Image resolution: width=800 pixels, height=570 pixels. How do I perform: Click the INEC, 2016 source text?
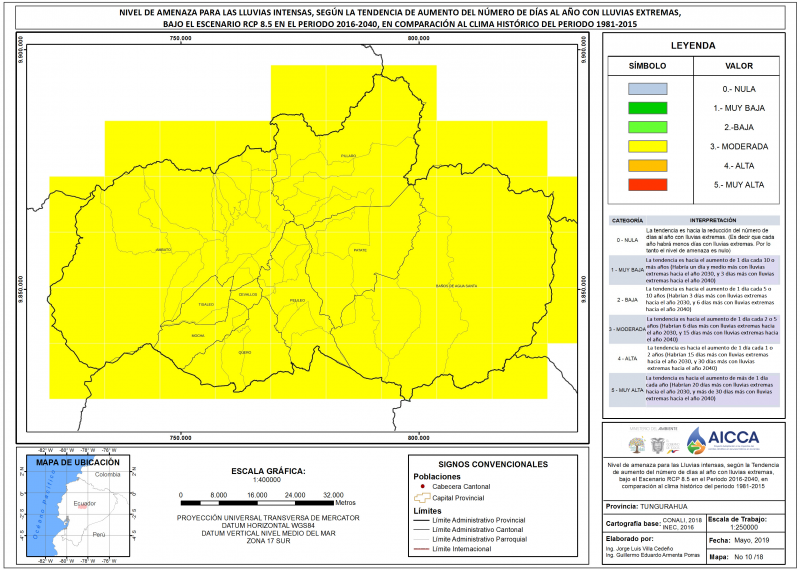(x=679, y=527)
